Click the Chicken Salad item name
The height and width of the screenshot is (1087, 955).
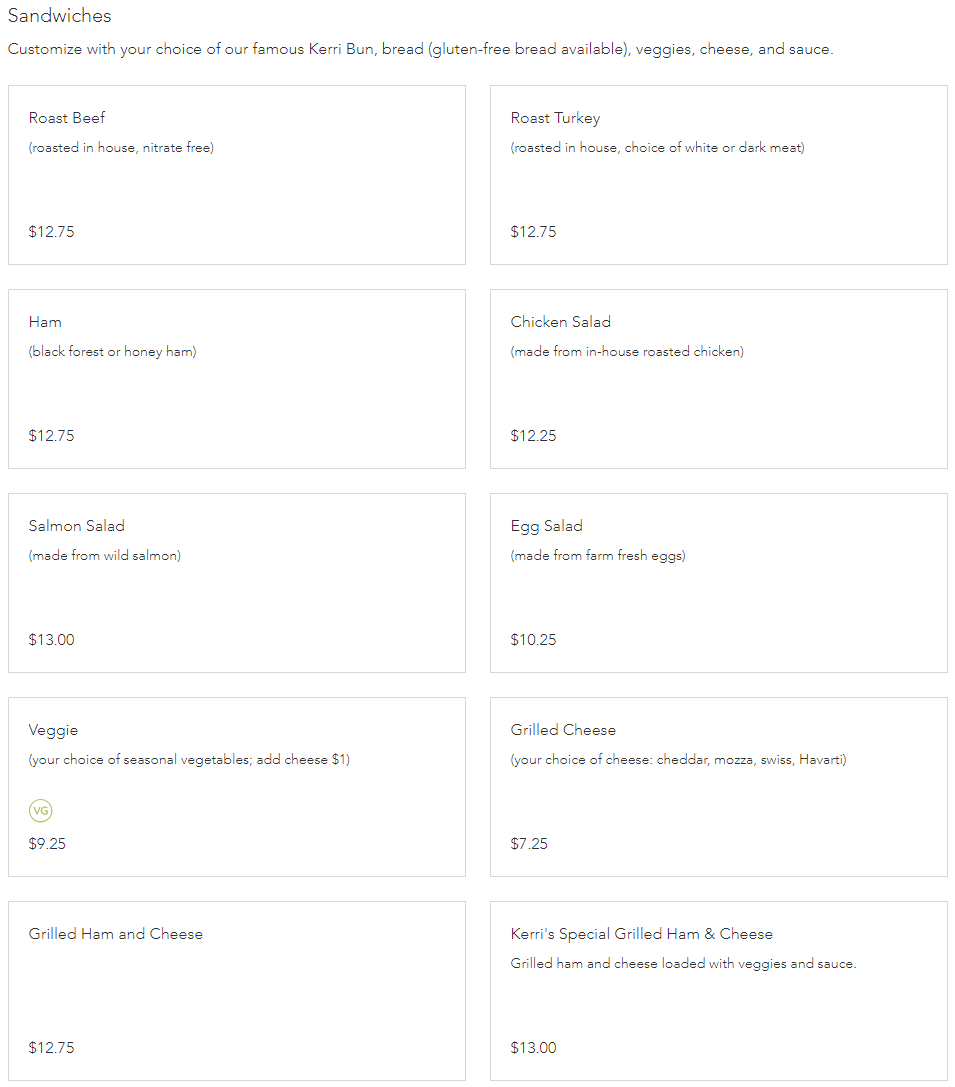pyautogui.click(x=561, y=322)
